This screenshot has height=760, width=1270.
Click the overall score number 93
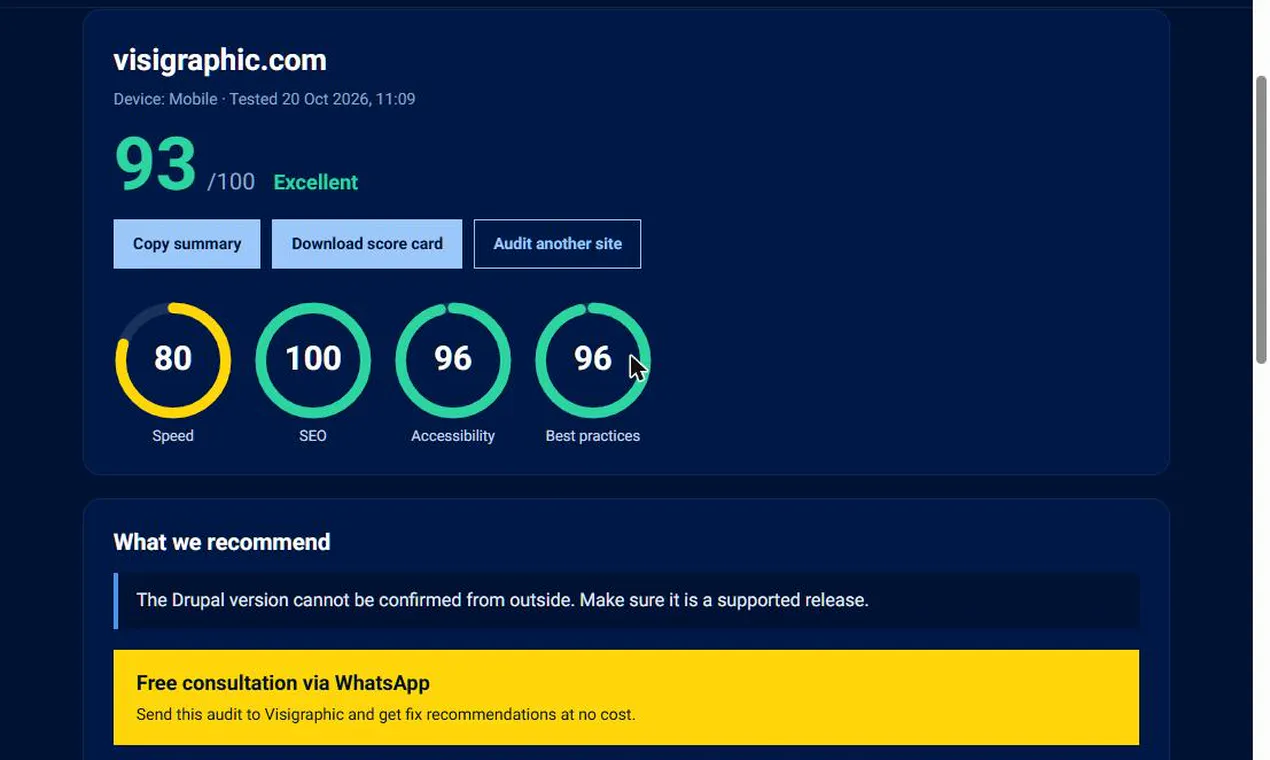pos(155,164)
